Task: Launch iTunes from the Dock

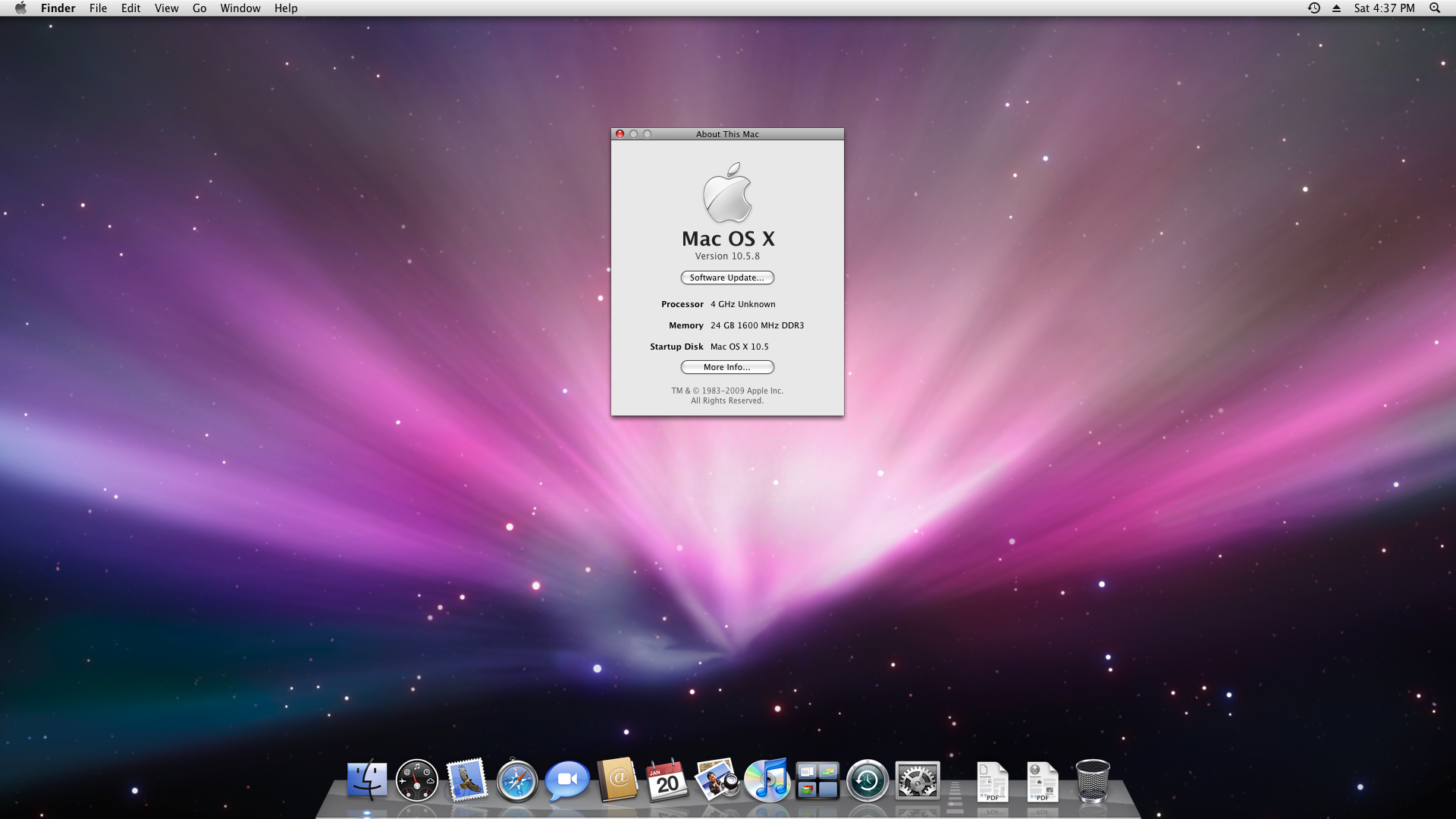Action: pos(767,780)
